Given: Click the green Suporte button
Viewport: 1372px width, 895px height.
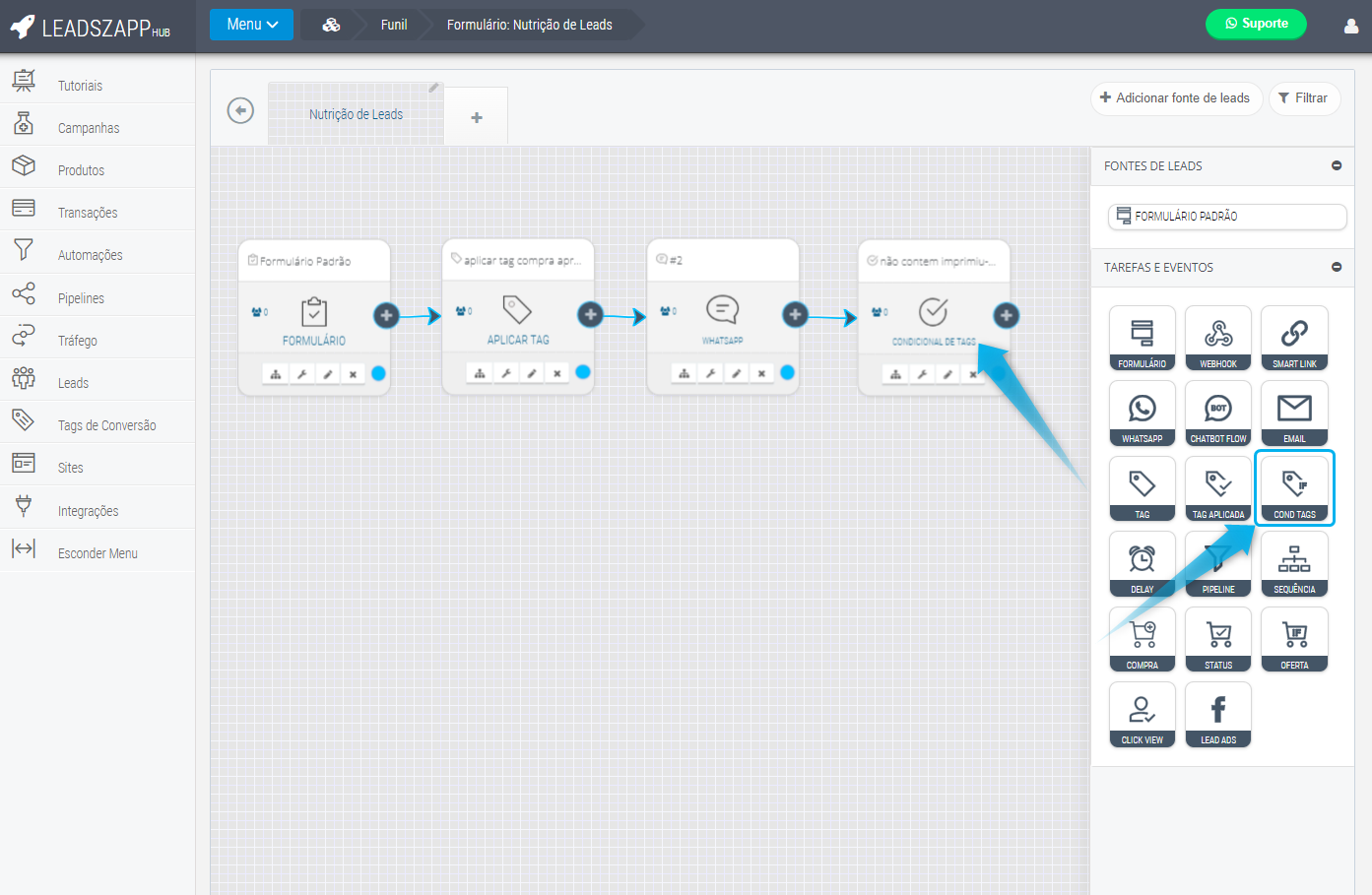Looking at the screenshot, I should [x=1256, y=24].
